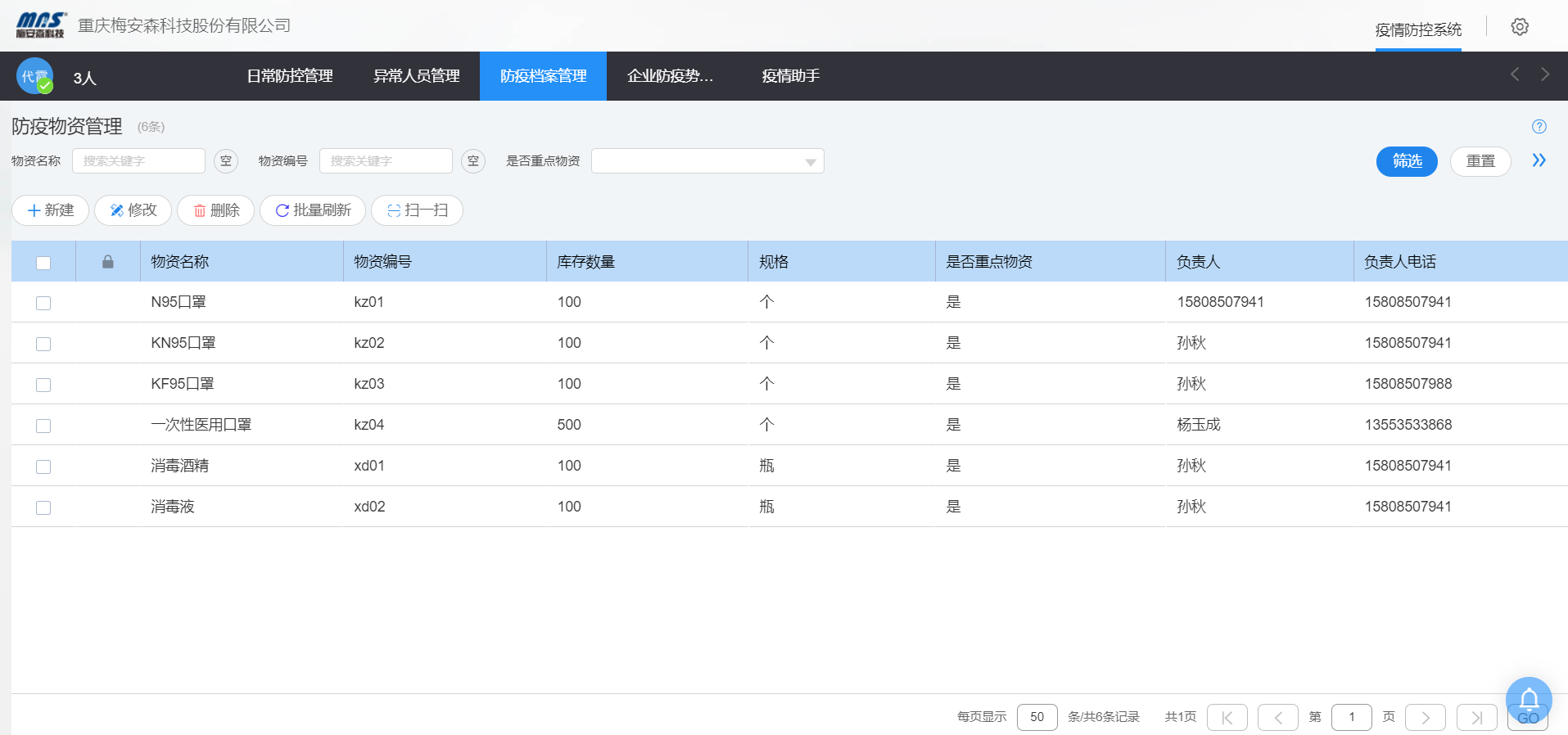Expand more filters with double chevron
Viewport: 1568px width, 735px height.
click(1539, 160)
